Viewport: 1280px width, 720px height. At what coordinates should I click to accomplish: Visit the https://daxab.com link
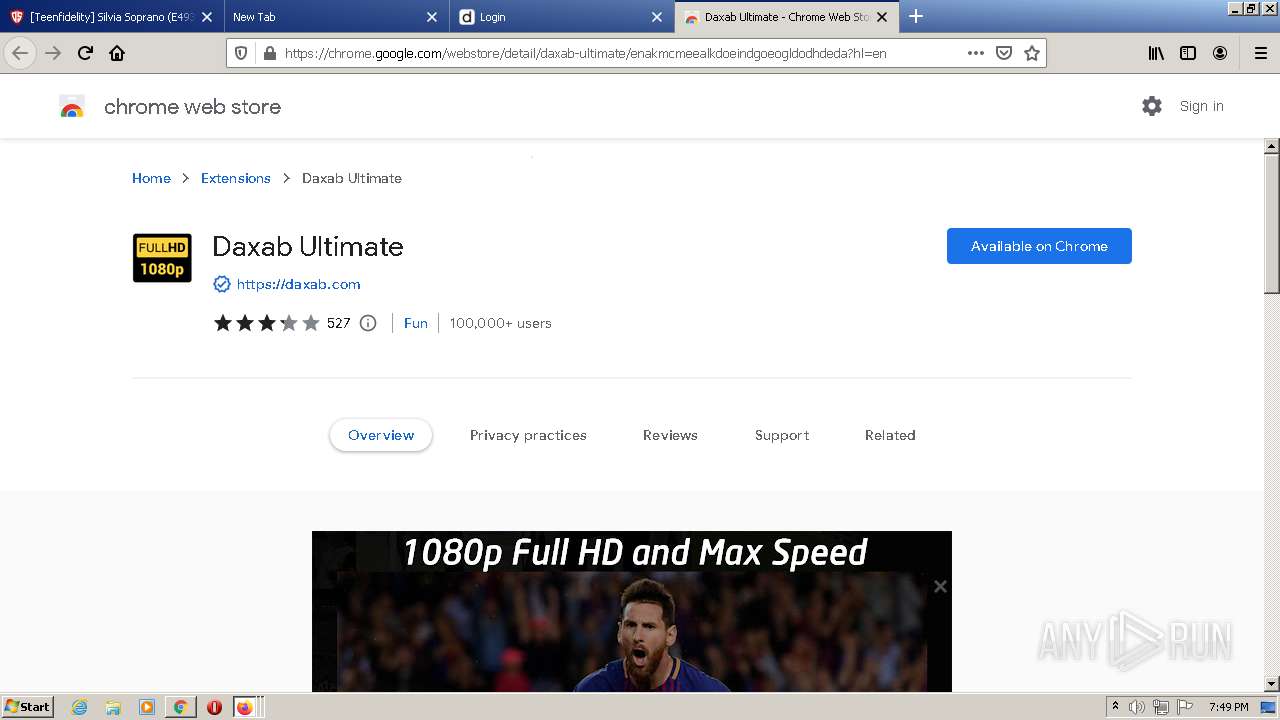(x=298, y=284)
